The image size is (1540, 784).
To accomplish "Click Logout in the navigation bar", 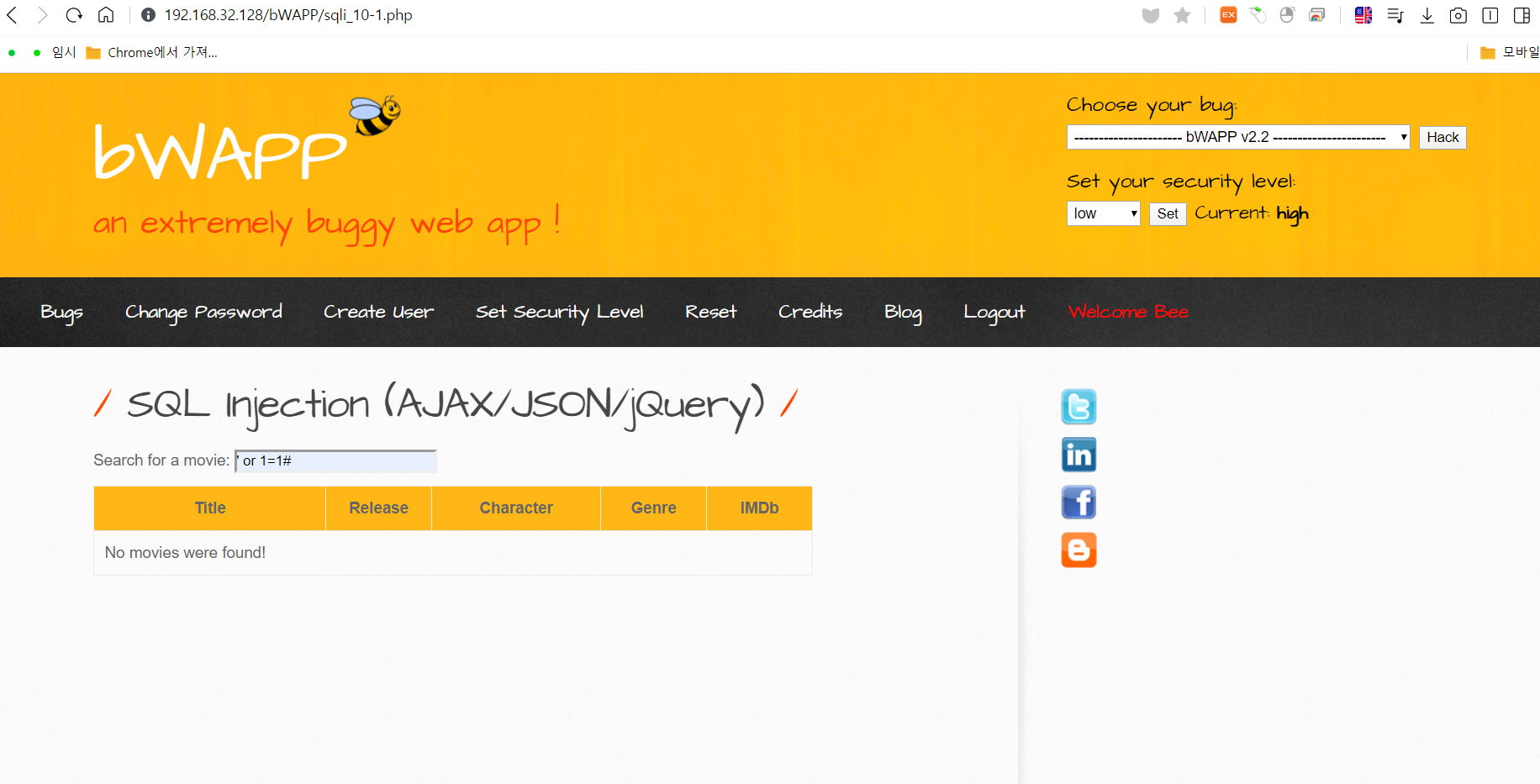I will (x=994, y=312).
